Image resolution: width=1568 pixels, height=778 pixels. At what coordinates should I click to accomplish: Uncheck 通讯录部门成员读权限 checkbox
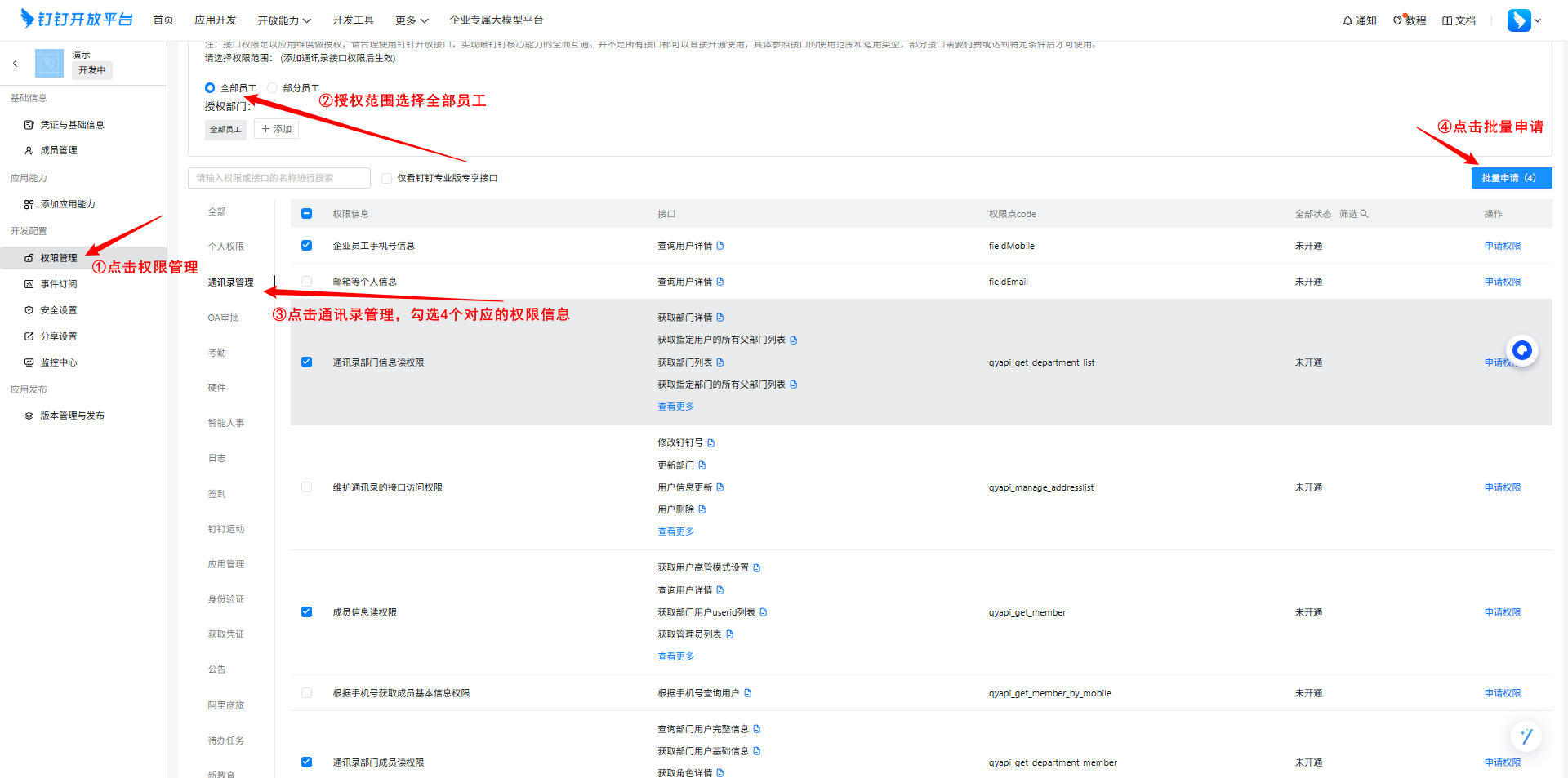306,762
